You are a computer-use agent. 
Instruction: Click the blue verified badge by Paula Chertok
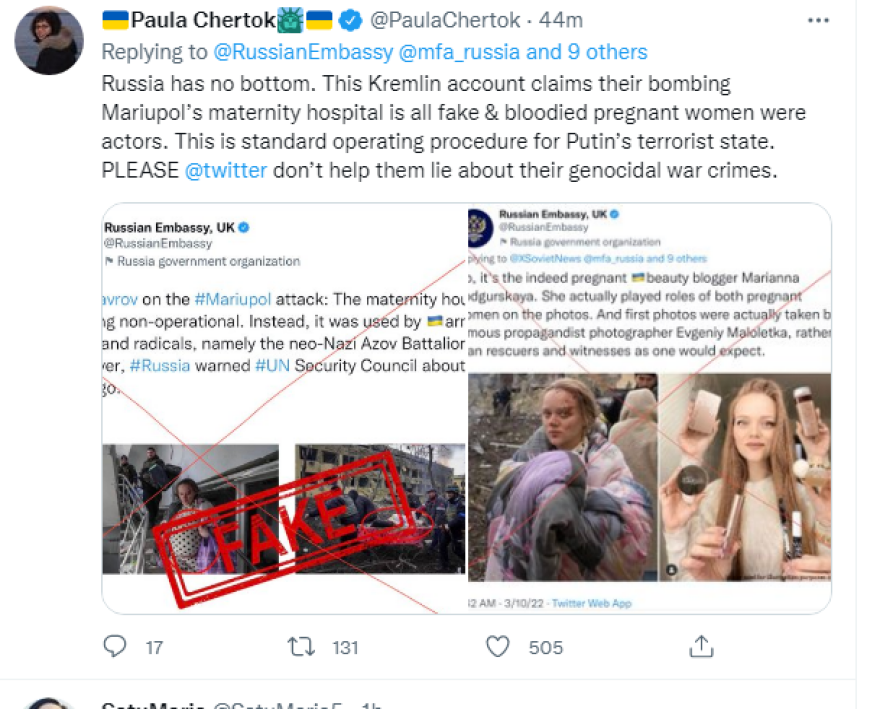(x=351, y=21)
